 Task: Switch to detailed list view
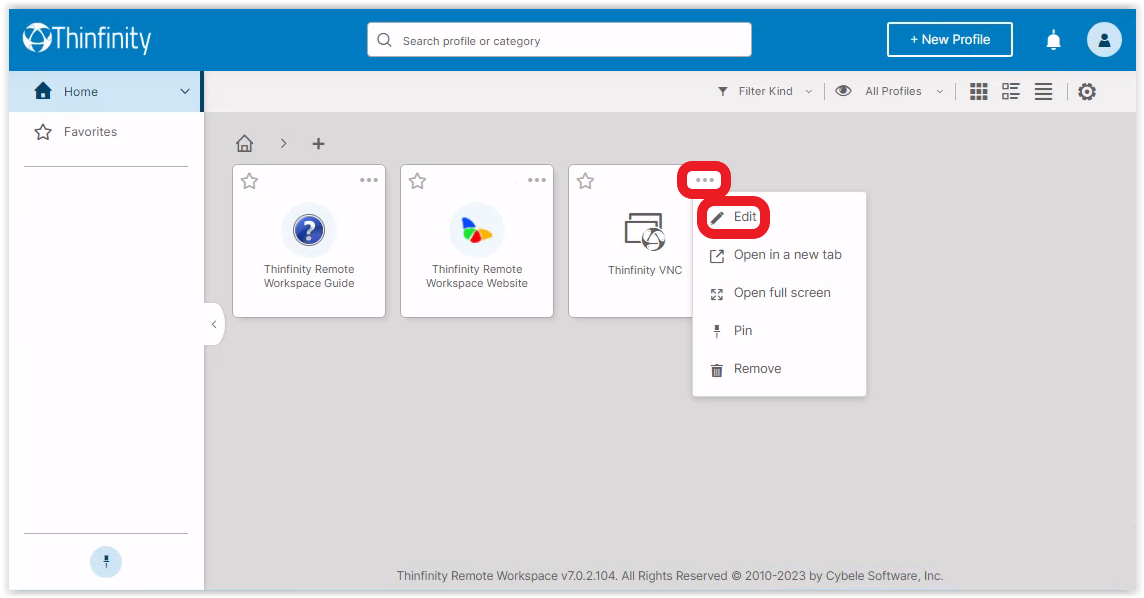pyautogui.click(x=1010, y=91)
